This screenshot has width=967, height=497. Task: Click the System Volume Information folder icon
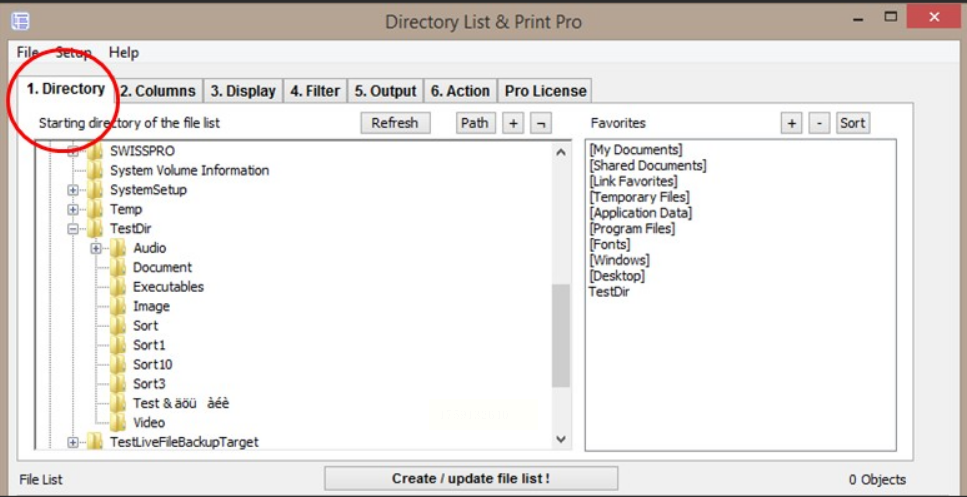95,170
